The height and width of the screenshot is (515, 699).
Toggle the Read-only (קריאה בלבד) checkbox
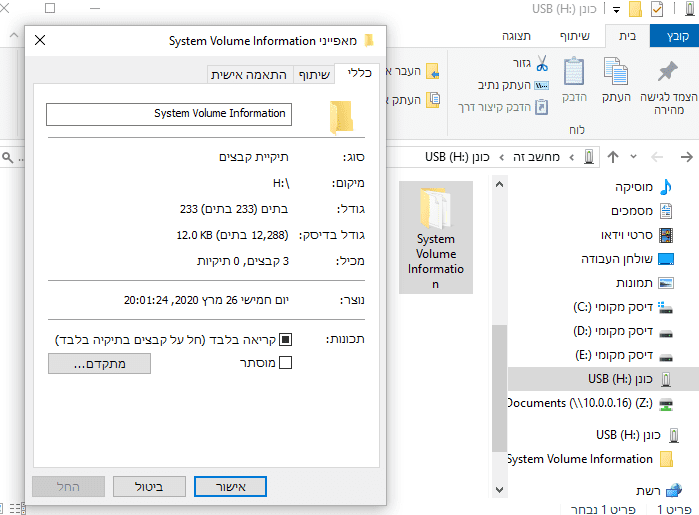[285, 339]
